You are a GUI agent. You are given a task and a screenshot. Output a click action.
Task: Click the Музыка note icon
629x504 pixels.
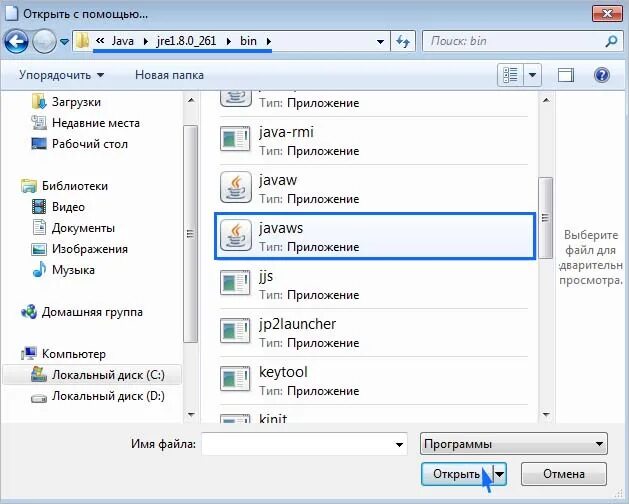tap(39, 269)
